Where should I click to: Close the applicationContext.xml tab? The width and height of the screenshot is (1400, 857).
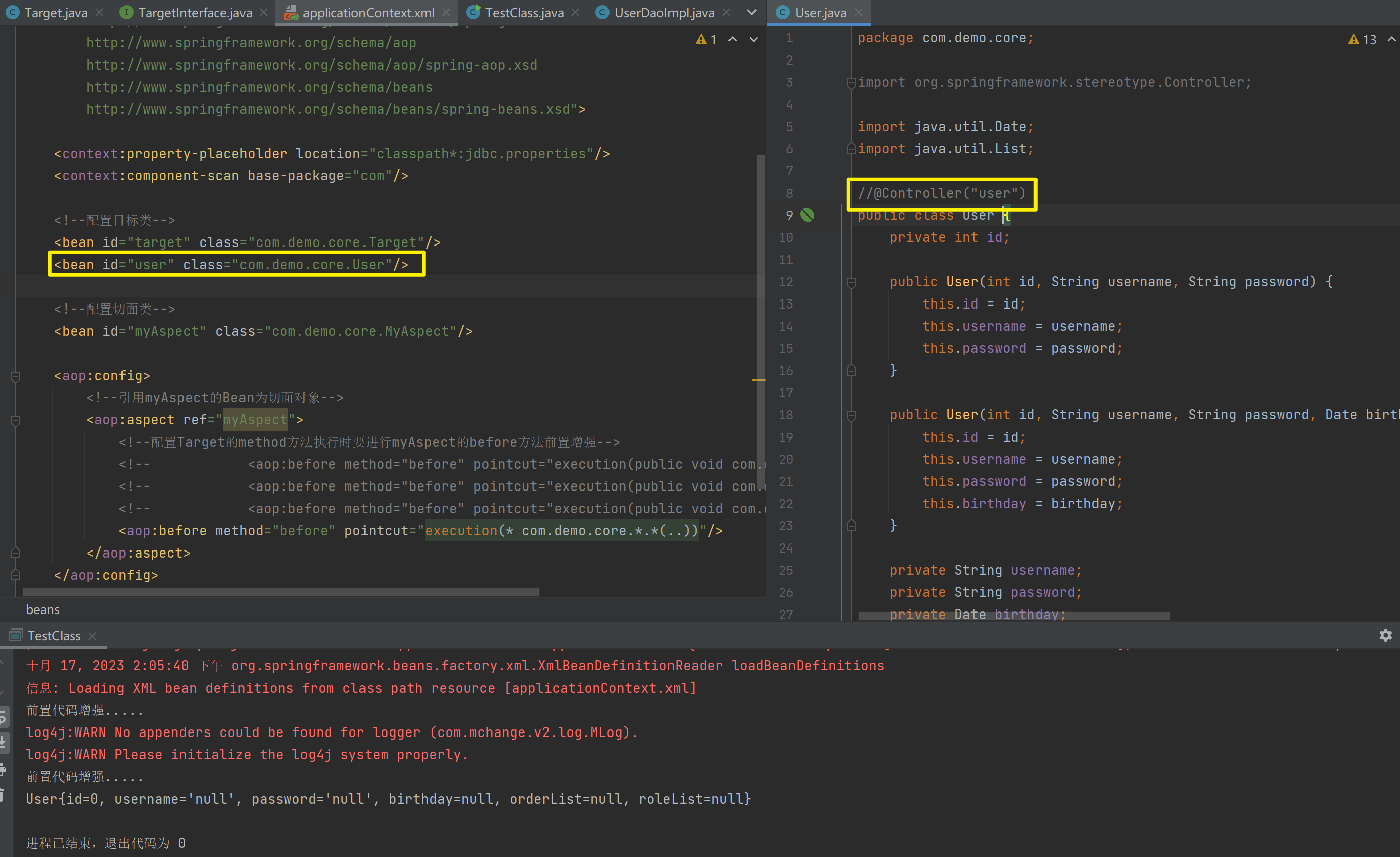(x=446, y=12)
